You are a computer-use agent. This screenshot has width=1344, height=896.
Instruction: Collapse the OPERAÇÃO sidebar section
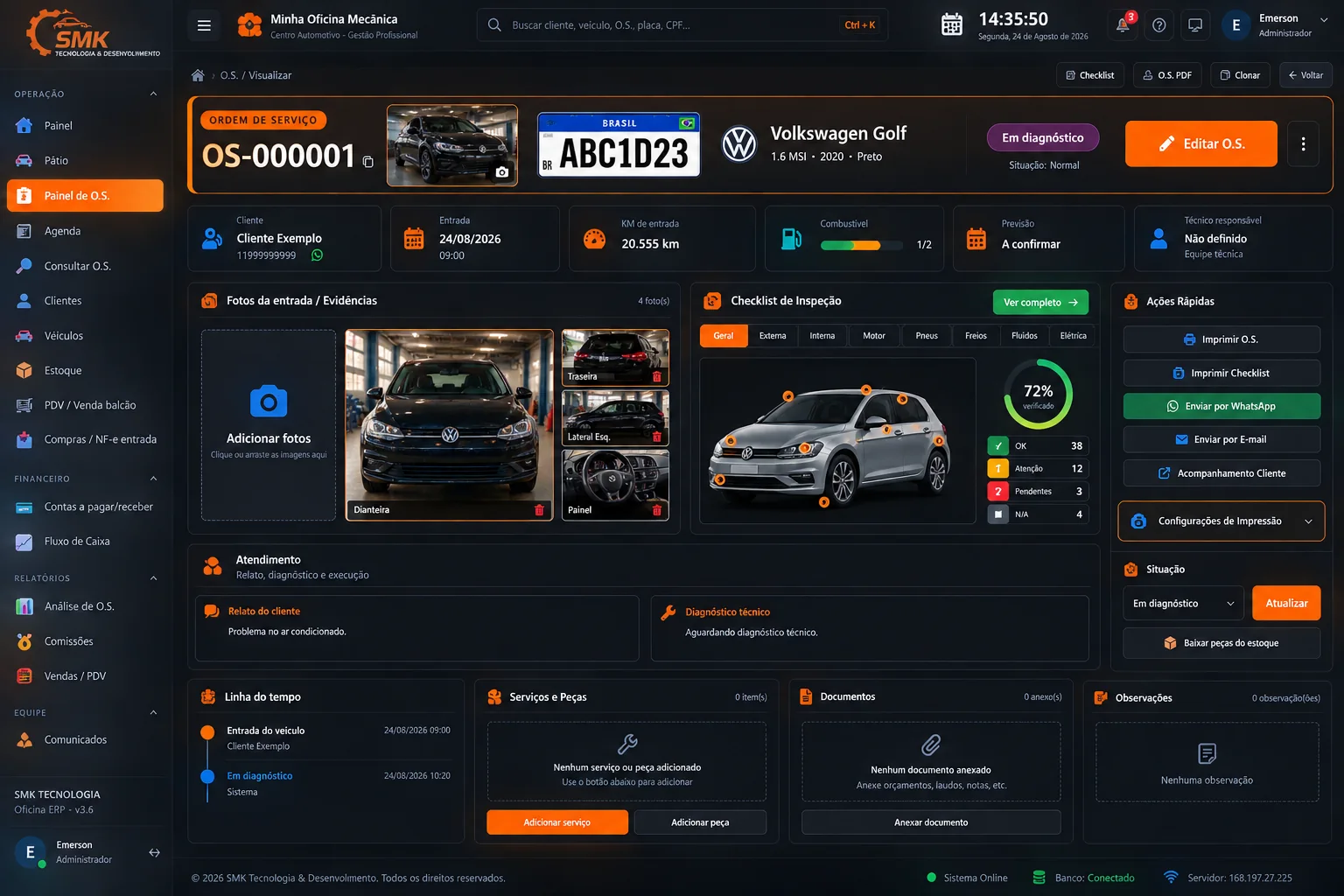pos(154,94)
